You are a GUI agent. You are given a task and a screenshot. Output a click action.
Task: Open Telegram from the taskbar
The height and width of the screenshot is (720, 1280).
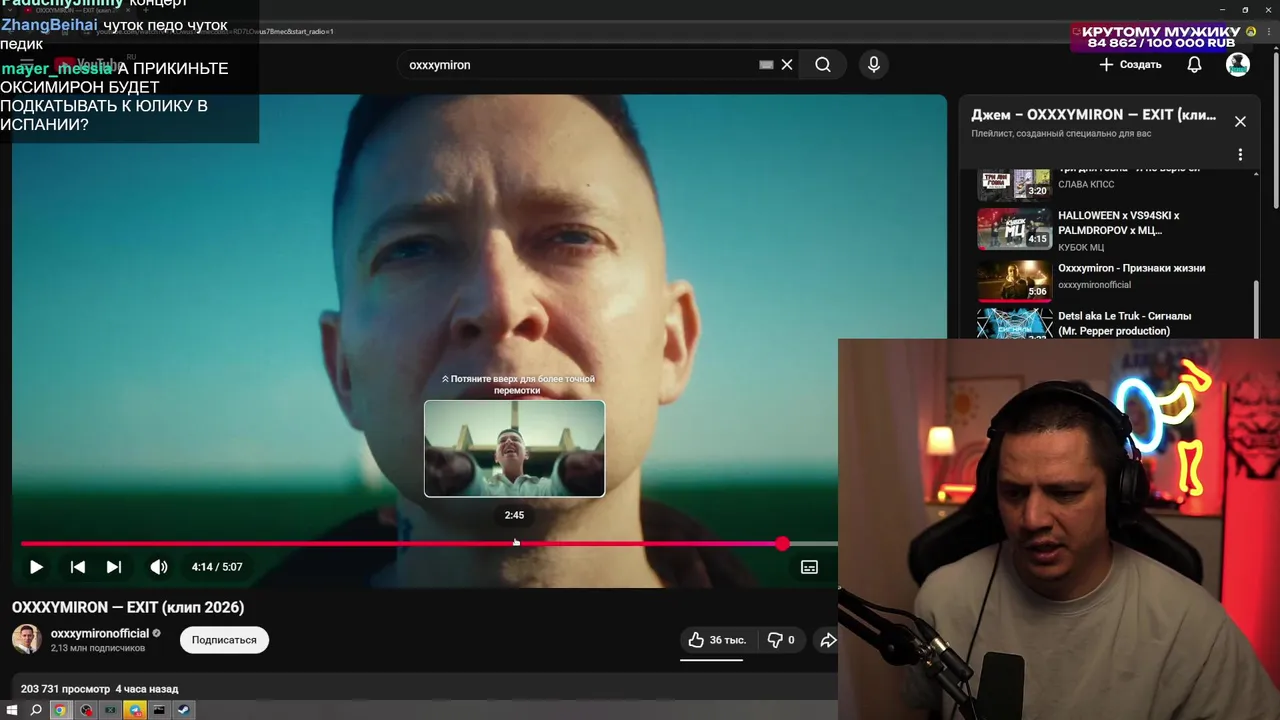point(135,710)
